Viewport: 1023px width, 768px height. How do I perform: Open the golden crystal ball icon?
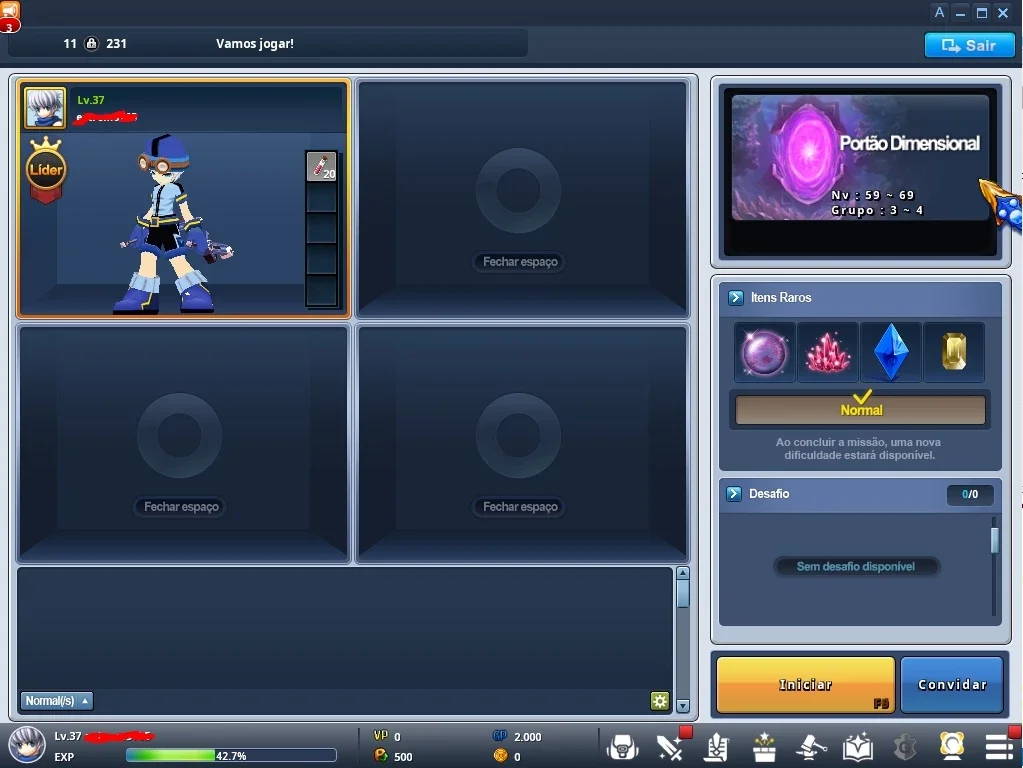pos(952,746)
